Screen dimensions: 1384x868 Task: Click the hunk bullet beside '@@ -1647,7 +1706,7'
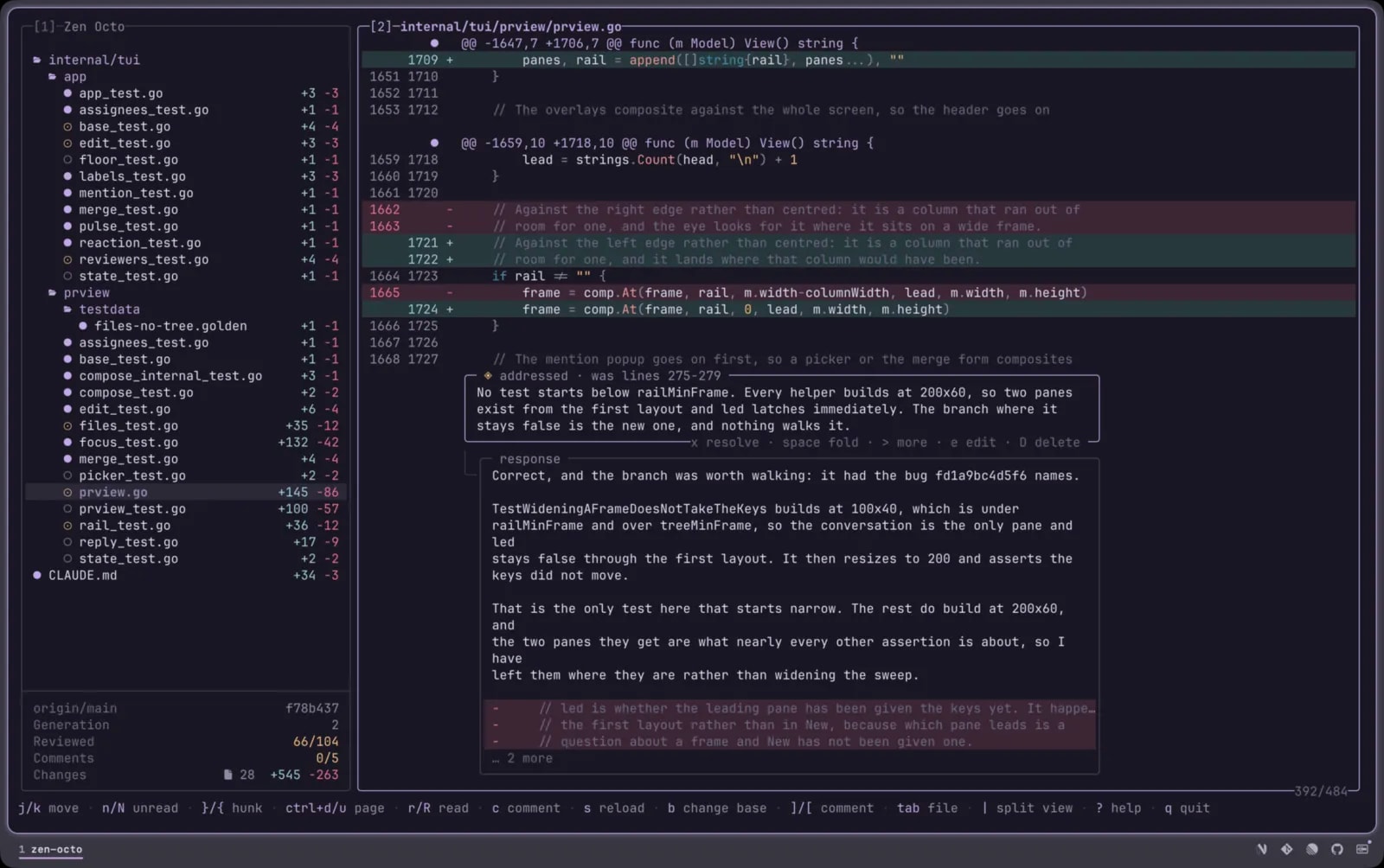pos(434,43)
